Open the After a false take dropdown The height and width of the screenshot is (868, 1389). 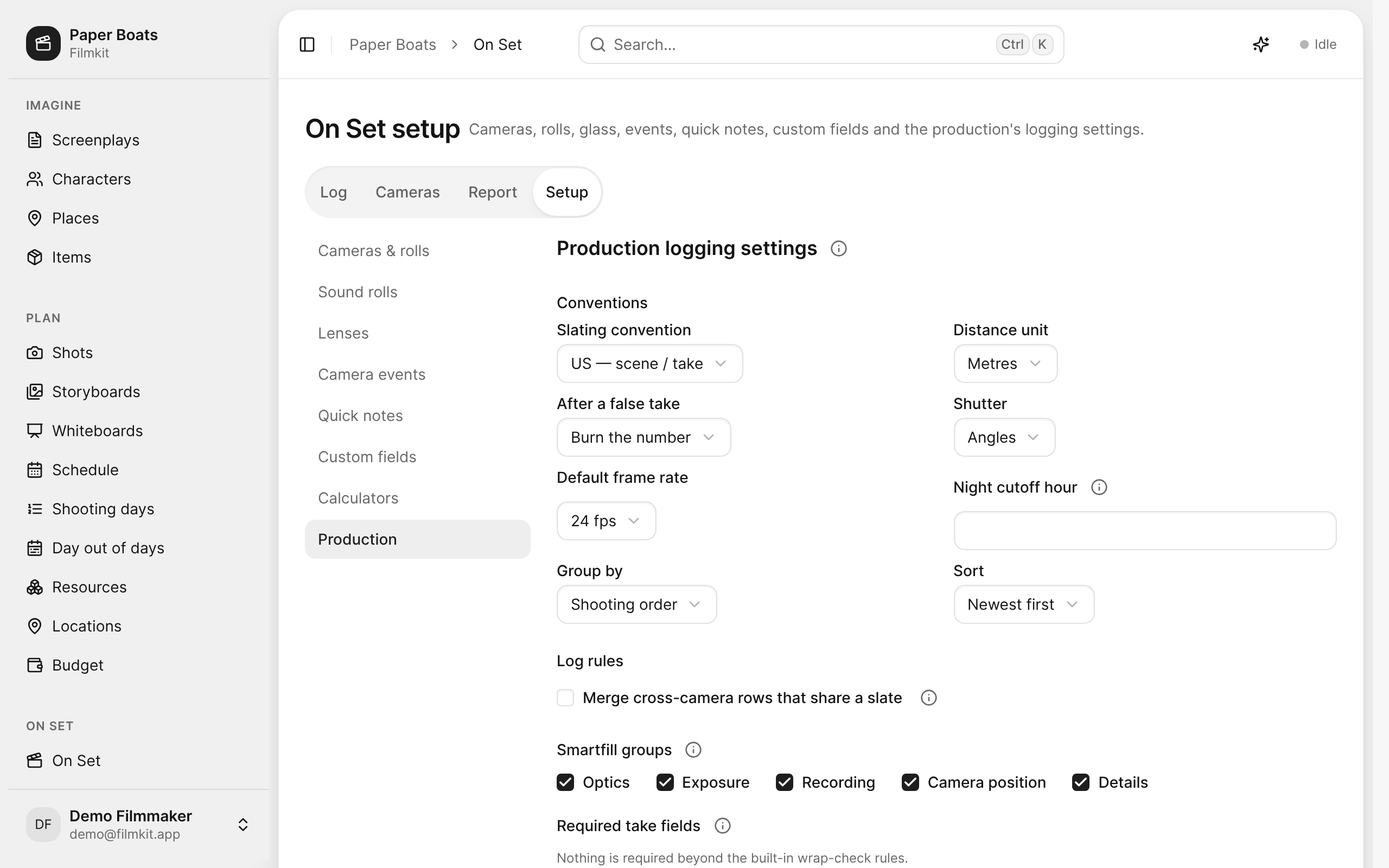(643, 437)
